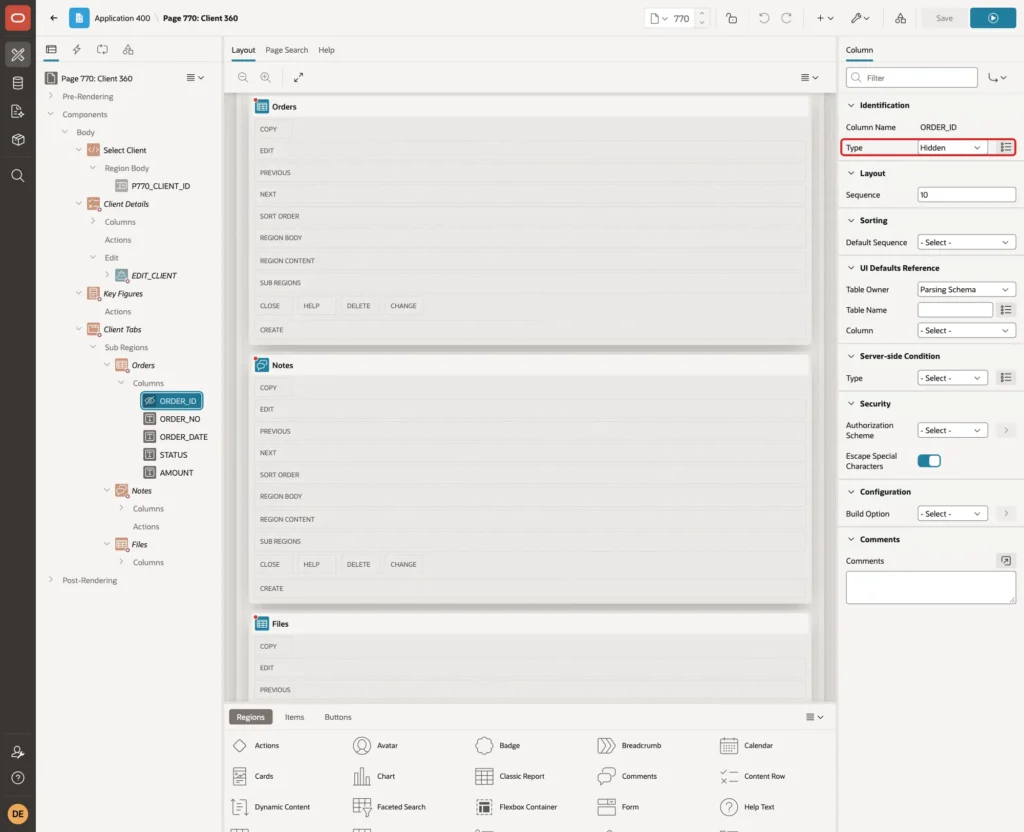The image size is (1024, 832).
Task: Click the Comments text area
Action: pyautogui.click(x=930, y=588)
